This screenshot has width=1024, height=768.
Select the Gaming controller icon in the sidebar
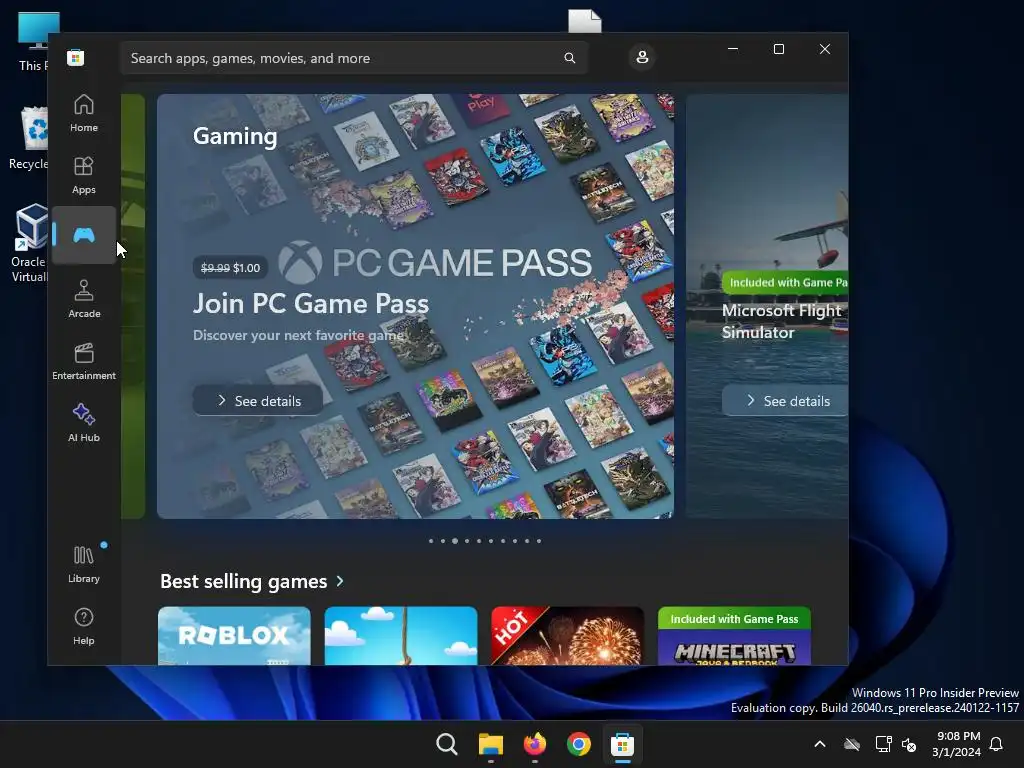point(84,235)
